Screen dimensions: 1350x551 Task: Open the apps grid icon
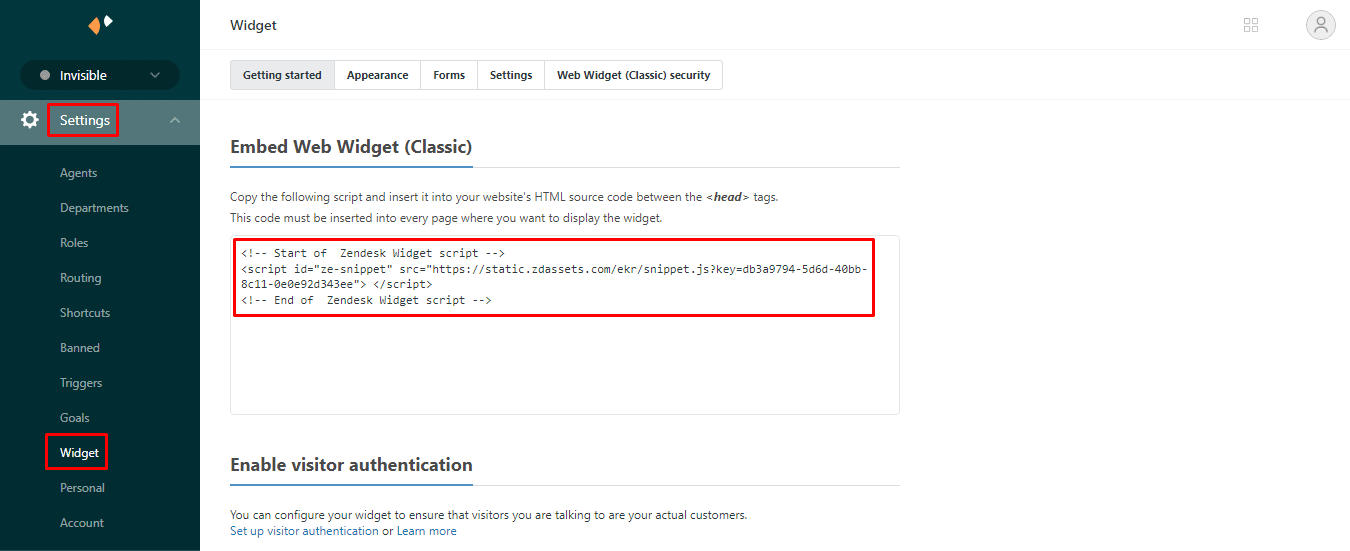[x=1250, y=25]
